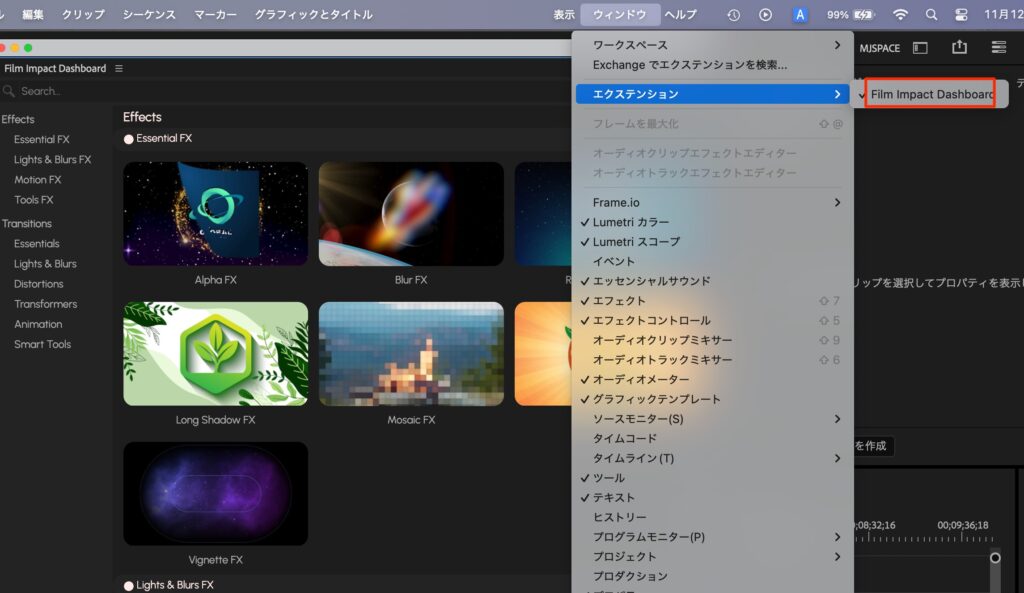Click the stacked panels icon at top right
The image size is (1024, 593).
(998, 47)
